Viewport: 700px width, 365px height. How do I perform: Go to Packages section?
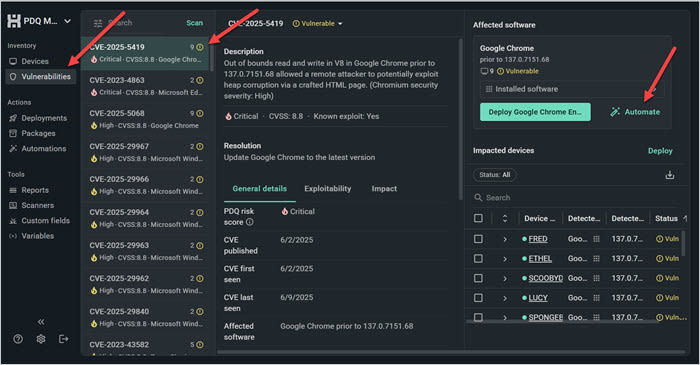[33, 133]
